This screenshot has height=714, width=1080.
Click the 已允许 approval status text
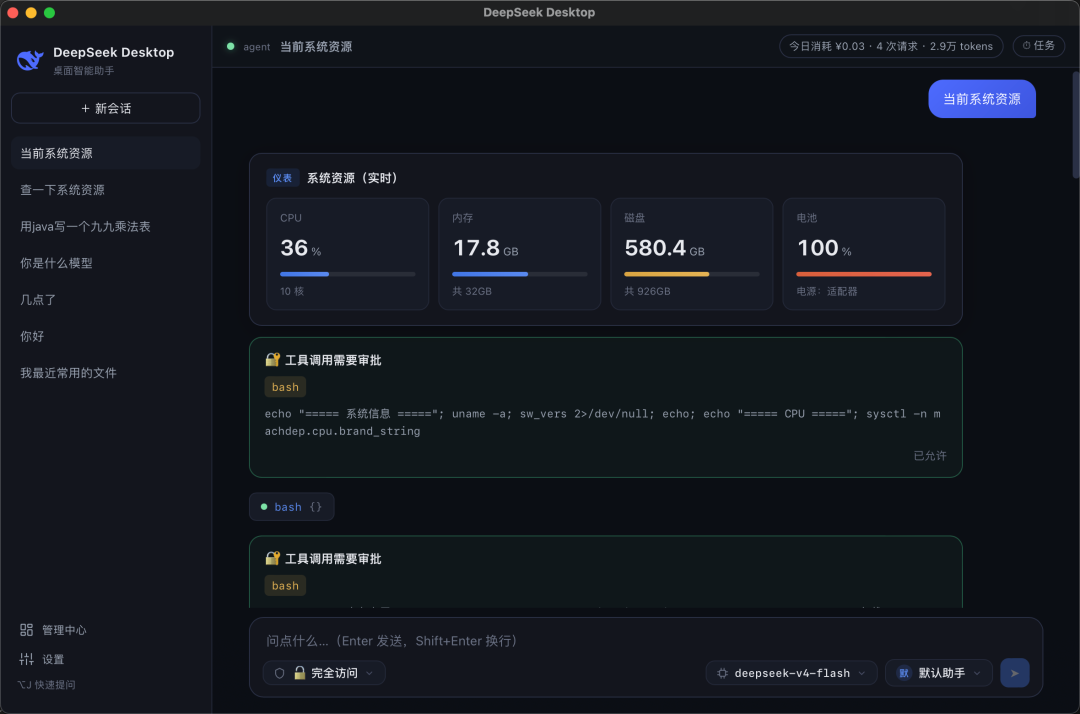tap(929, 456)
